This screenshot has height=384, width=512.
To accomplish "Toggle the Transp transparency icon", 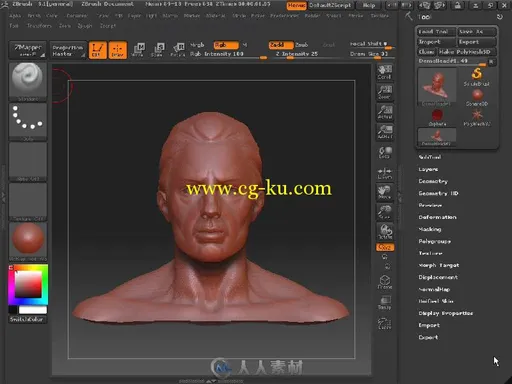I will tap(385, 303).
